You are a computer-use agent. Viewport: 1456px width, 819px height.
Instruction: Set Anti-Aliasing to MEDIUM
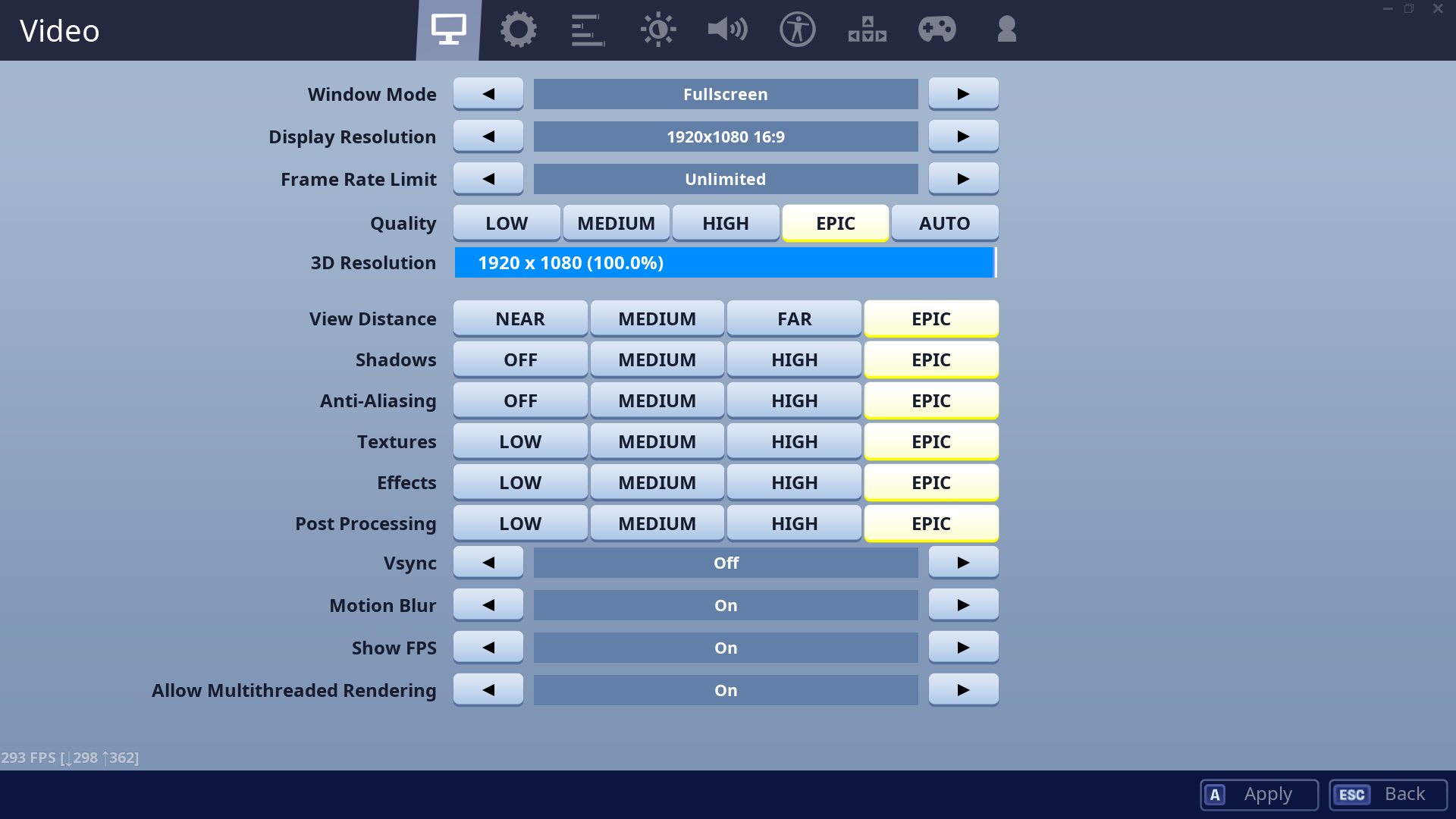coord(657,400)
